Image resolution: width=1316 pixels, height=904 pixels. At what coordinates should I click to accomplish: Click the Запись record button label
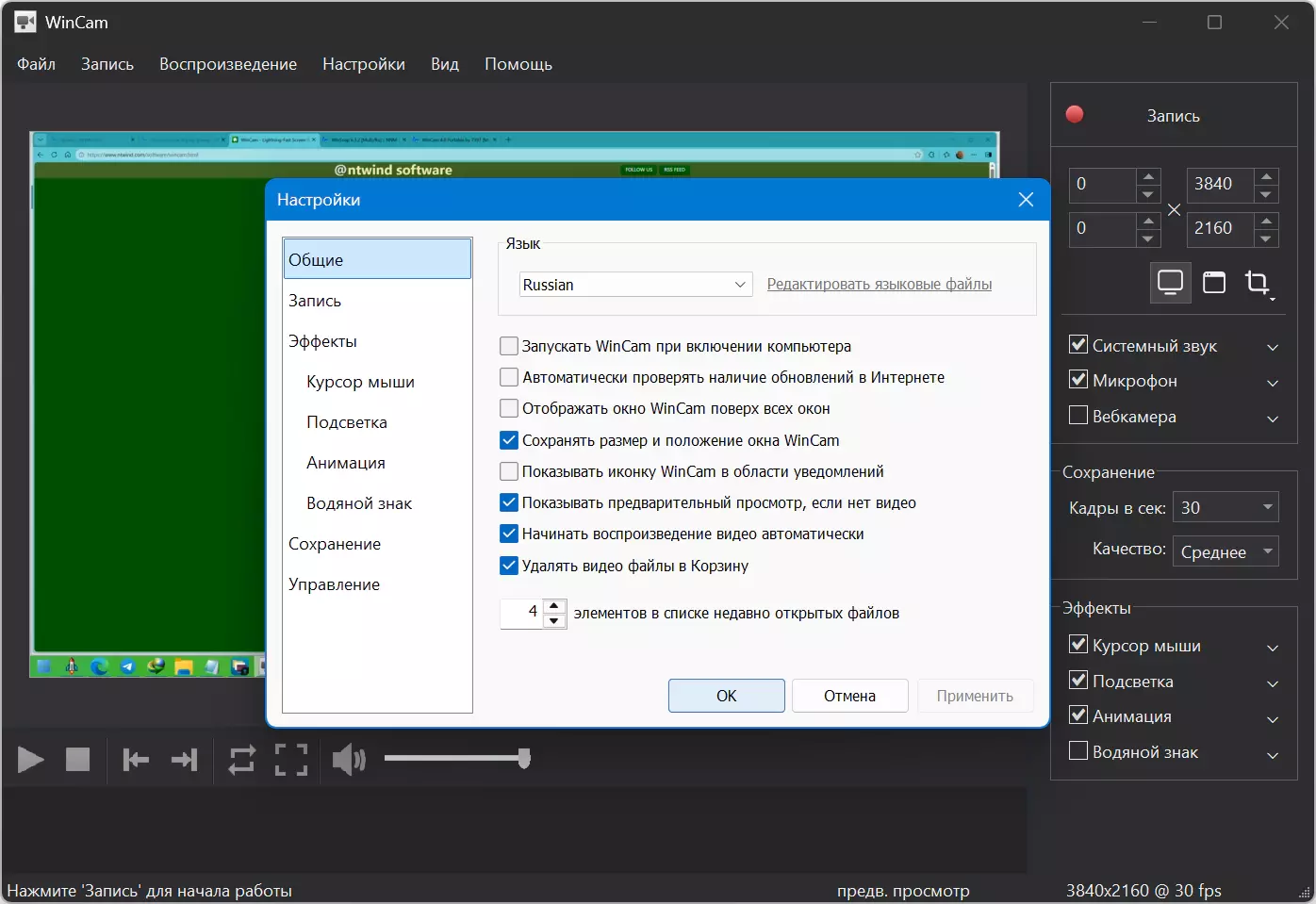[1173, 116]
